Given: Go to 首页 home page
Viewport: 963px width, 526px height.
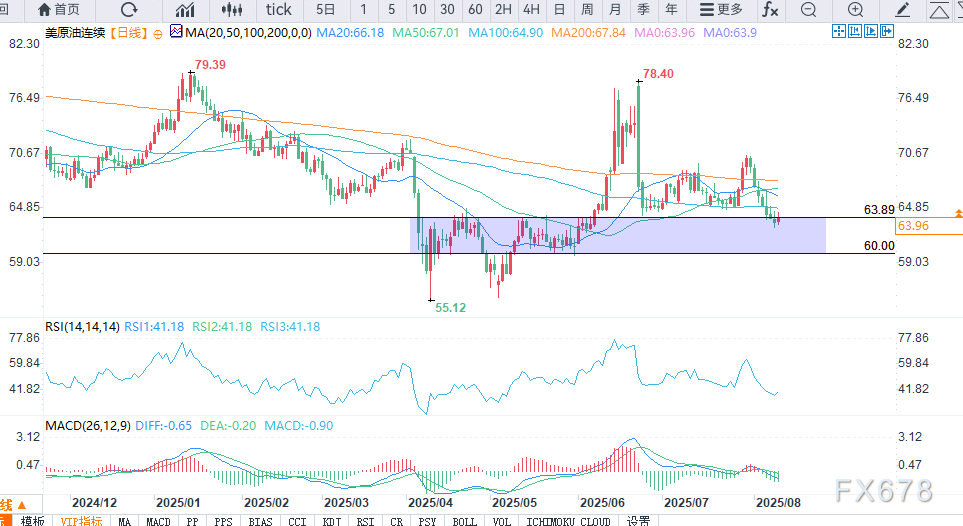Looking at the screenshot, I should (58, 10).
